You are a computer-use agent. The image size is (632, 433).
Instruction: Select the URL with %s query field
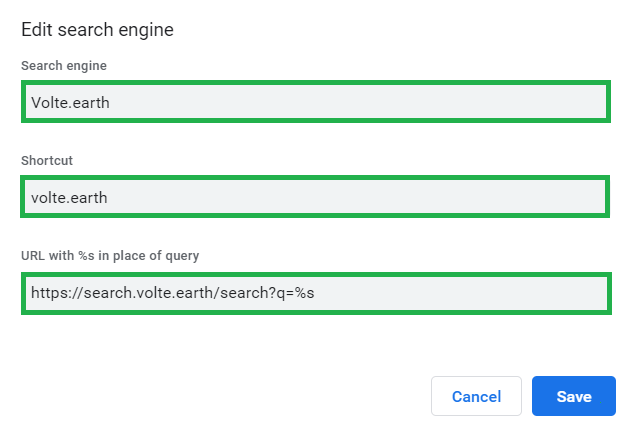[x=314, y=293]
